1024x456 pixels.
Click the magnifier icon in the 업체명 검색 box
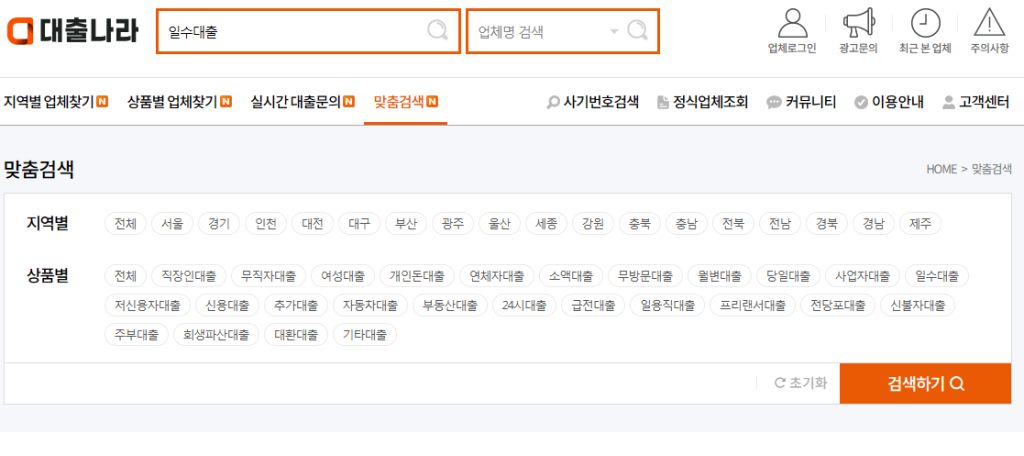[x=637, y=31]
